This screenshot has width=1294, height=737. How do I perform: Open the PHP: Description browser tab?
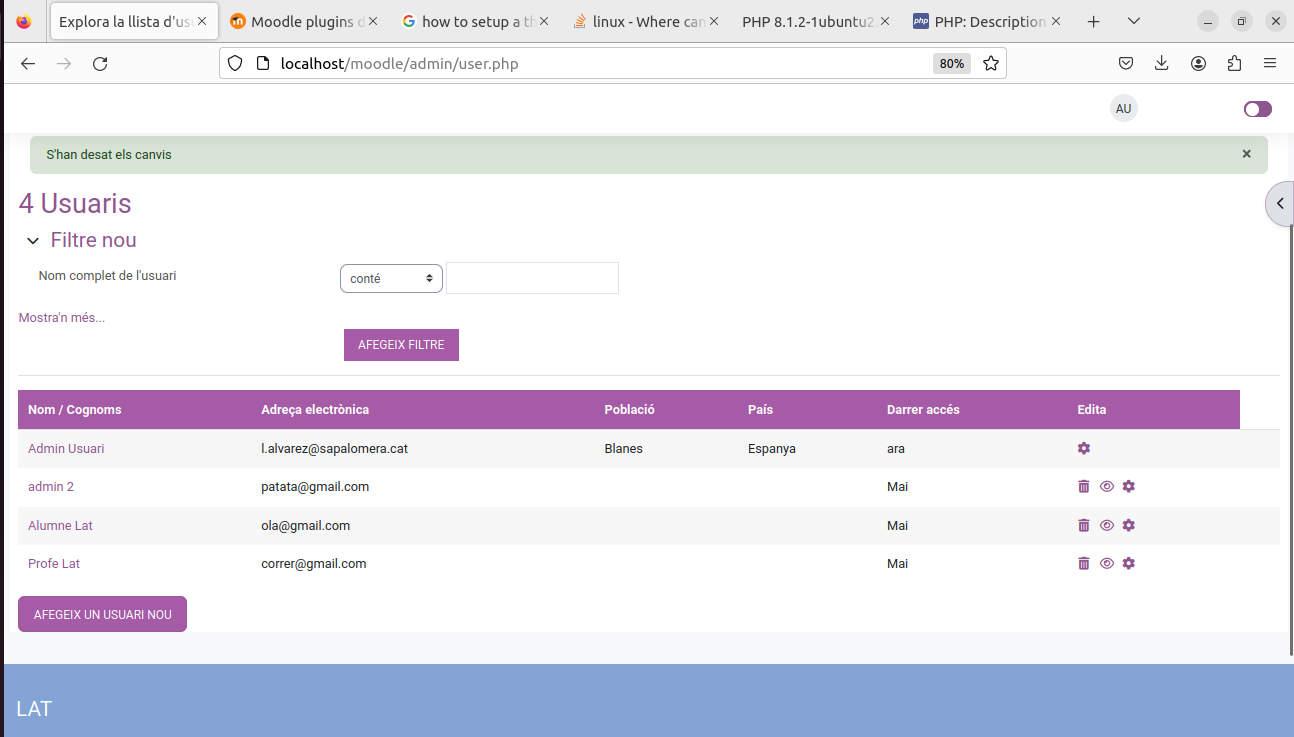(985, 20)
